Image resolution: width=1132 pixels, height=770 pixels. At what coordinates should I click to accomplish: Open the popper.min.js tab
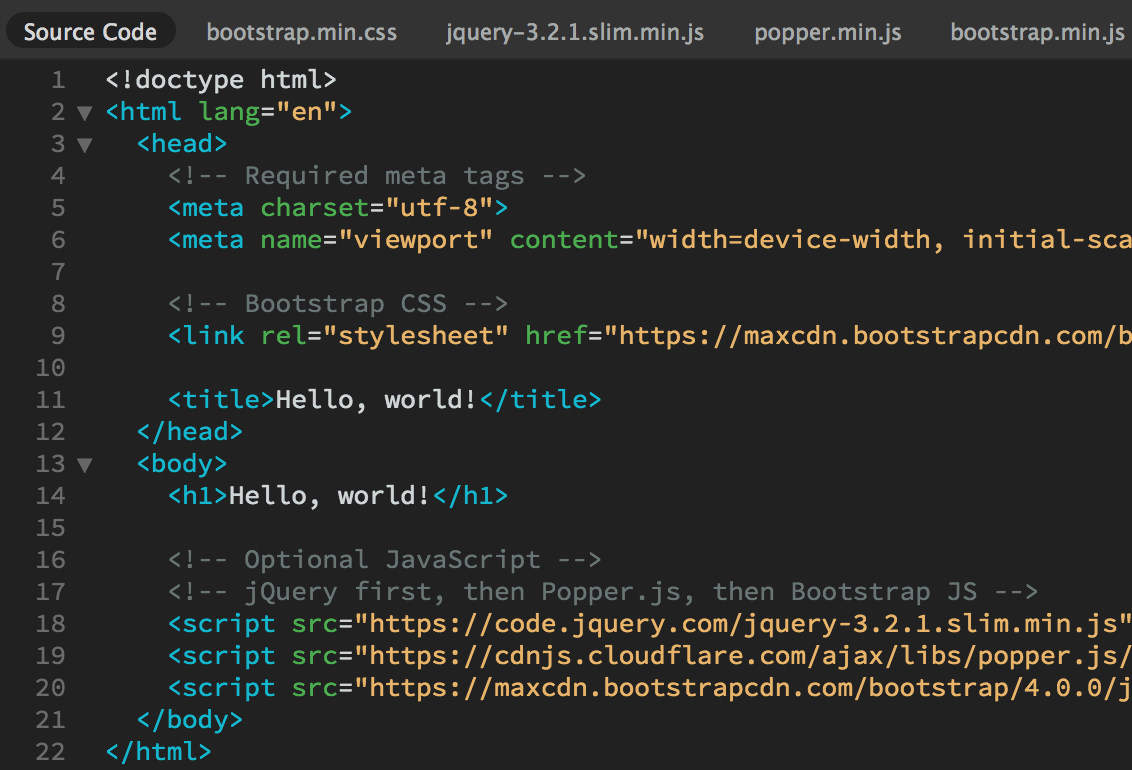click(x=827, y=32)
